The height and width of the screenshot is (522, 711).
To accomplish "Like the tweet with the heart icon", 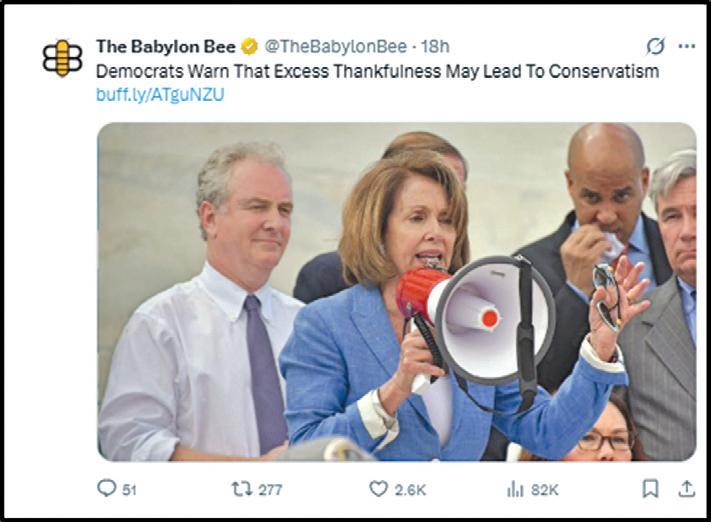I will [x=379, y=489].
